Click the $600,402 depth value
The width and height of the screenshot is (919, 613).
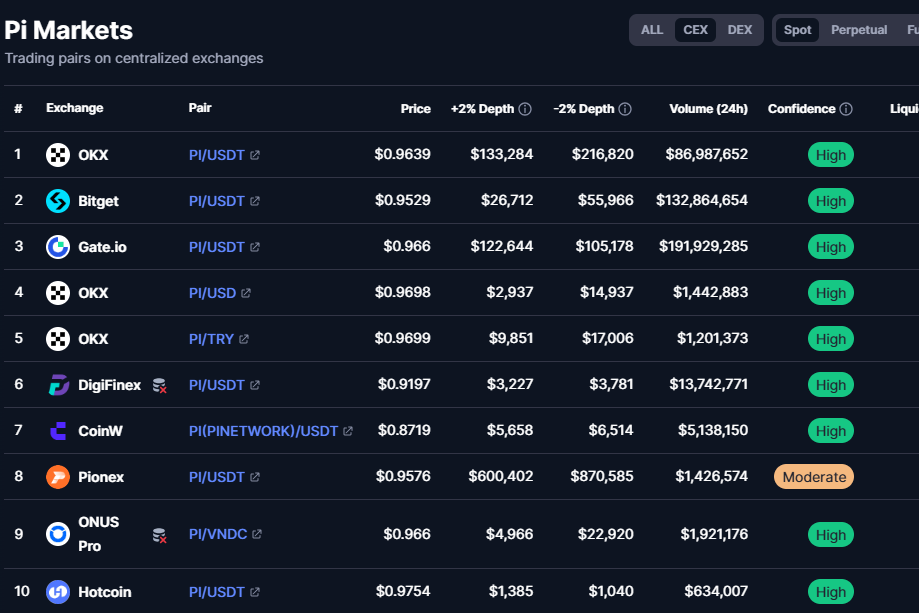click(501, 476)
